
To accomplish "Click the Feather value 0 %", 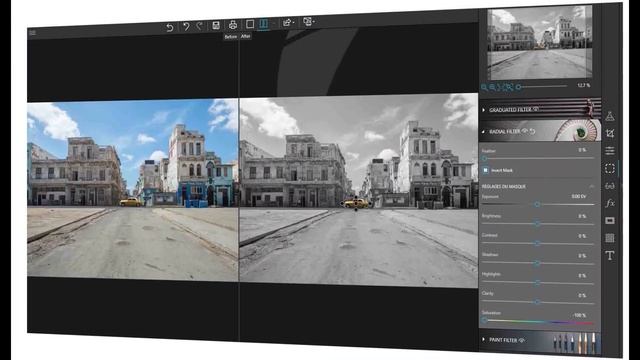I will point(582,150).
